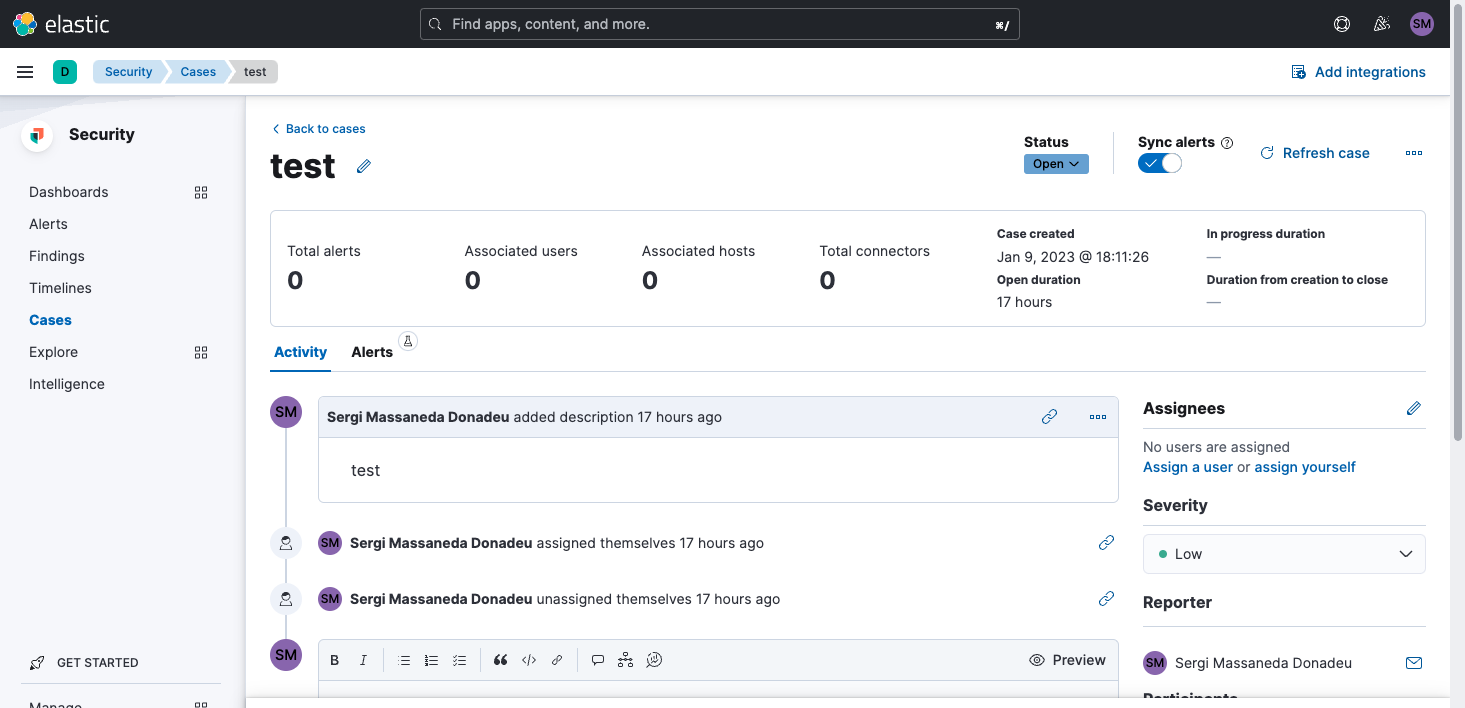Expand the Severity dropdown showing Low

click(1284, 554)
